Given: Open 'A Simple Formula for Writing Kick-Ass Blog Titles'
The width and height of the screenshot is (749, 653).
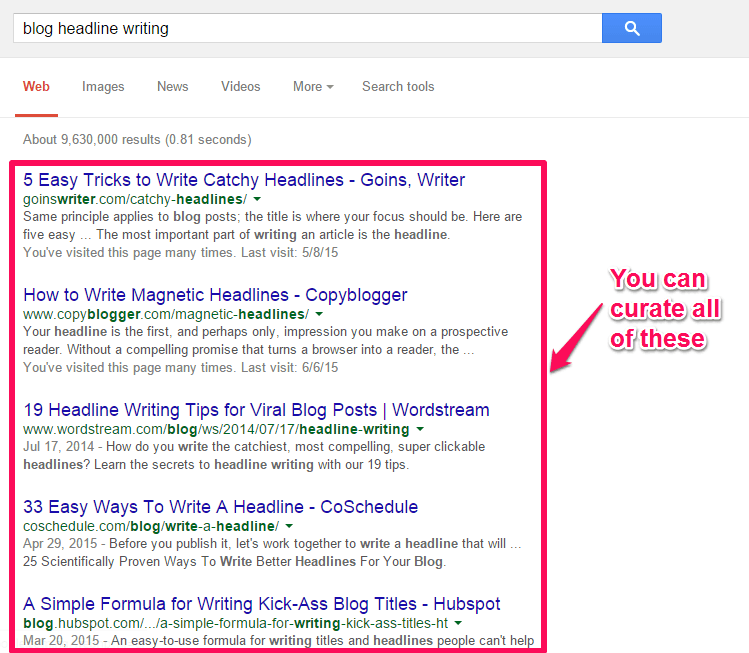Looking at the screenshot, I should [x=262, y=604].
